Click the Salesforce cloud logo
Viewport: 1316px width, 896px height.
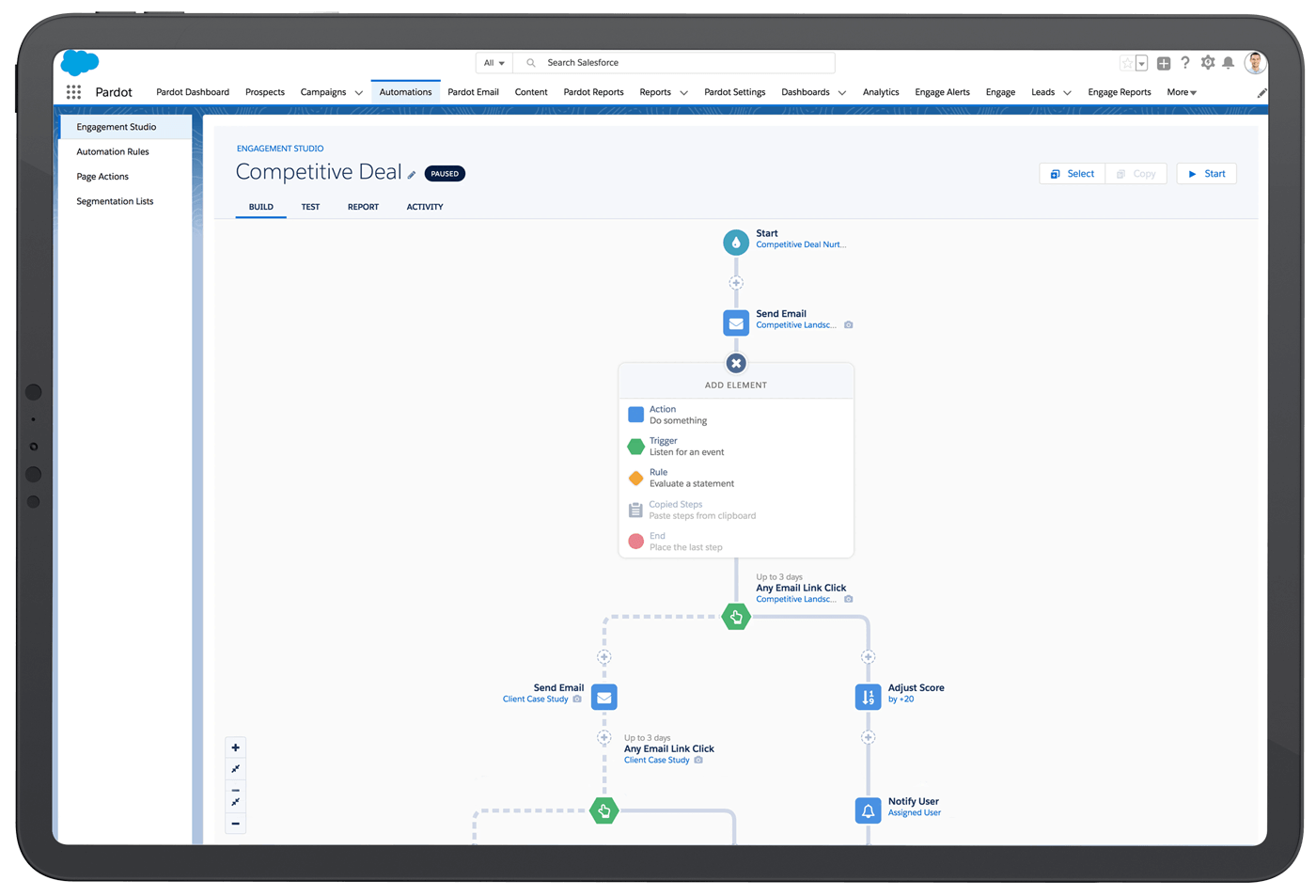[x=80, y=63]
